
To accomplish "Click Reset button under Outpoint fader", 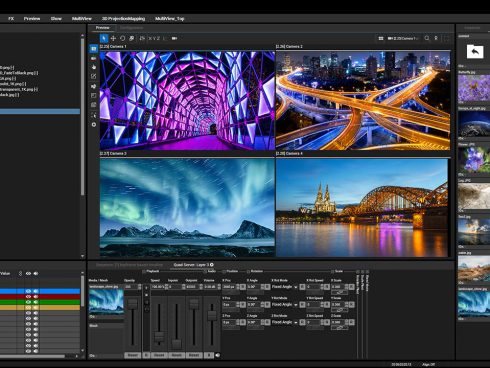I will (194, 355).
